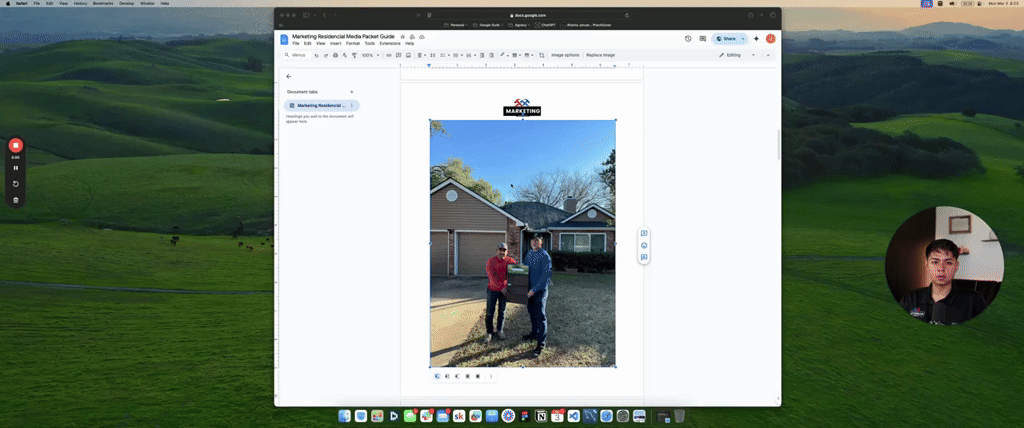The height and width of the screenshot is (428, 1024).
Task: Open the version history clock icon
Action: pos(688,39)
